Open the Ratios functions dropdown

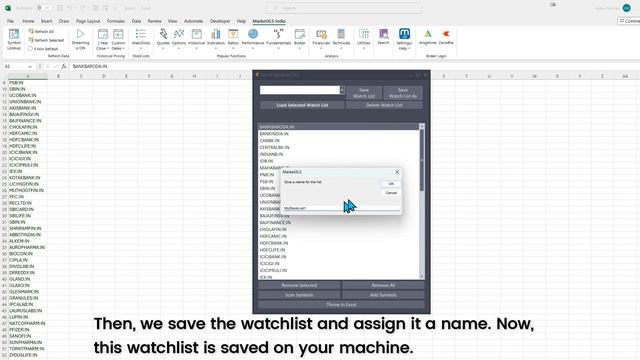tap(233, 40)
